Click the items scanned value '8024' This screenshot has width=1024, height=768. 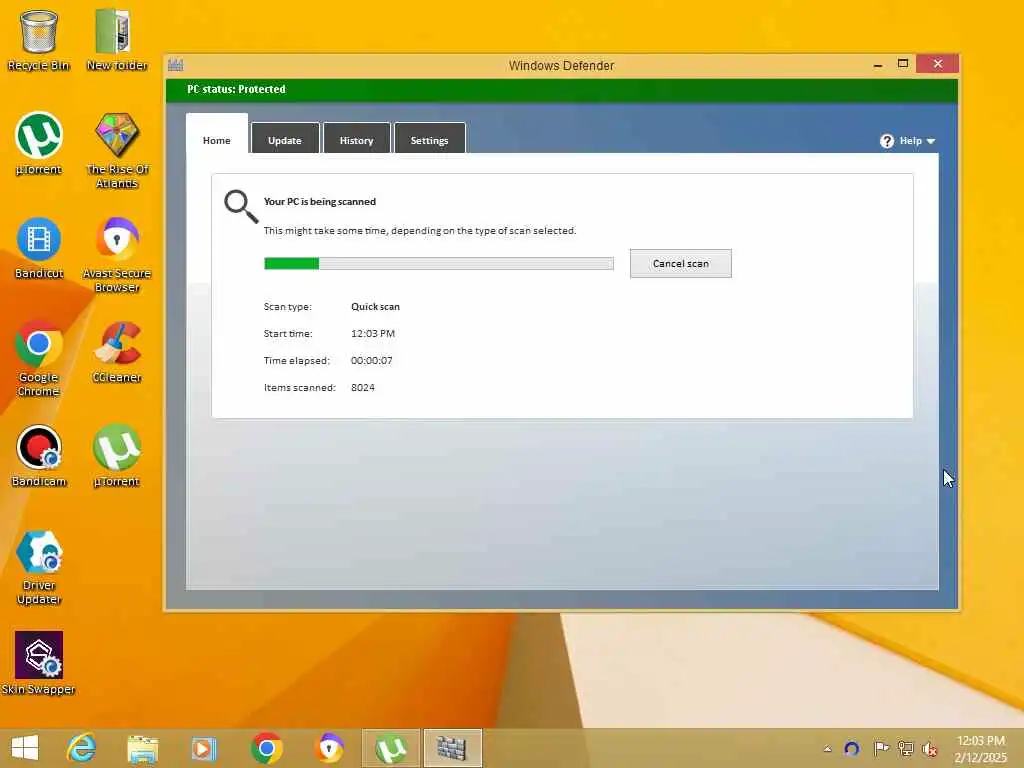point(363,387)
